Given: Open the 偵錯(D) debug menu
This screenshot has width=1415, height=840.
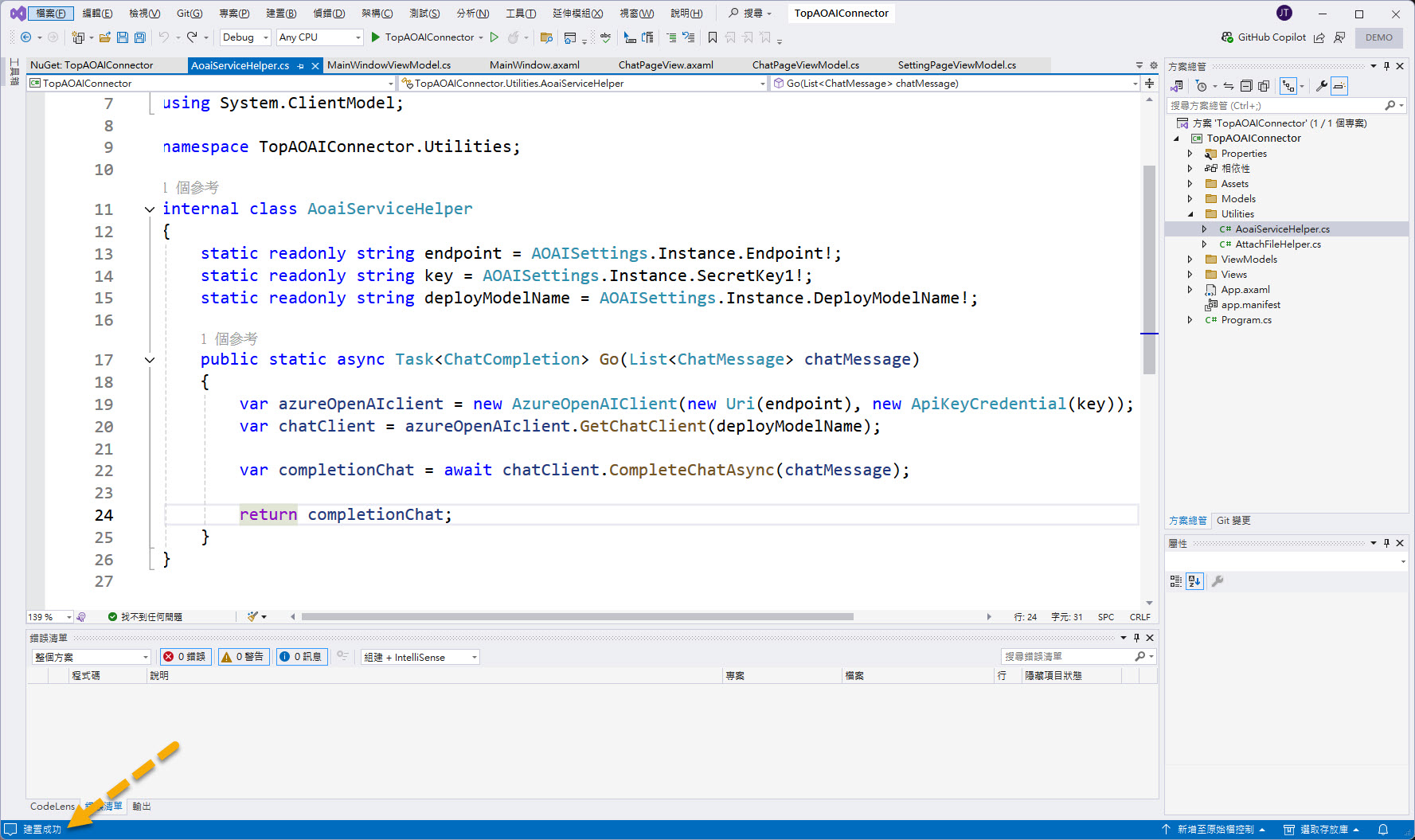Looking at the screenshot, I should 329,13.
